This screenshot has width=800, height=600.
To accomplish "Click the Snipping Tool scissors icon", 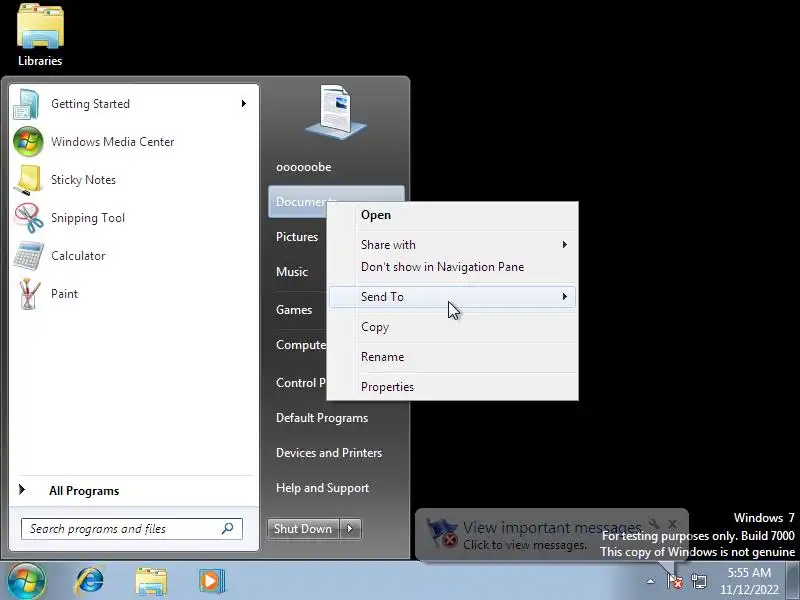I will coord(29,218).
